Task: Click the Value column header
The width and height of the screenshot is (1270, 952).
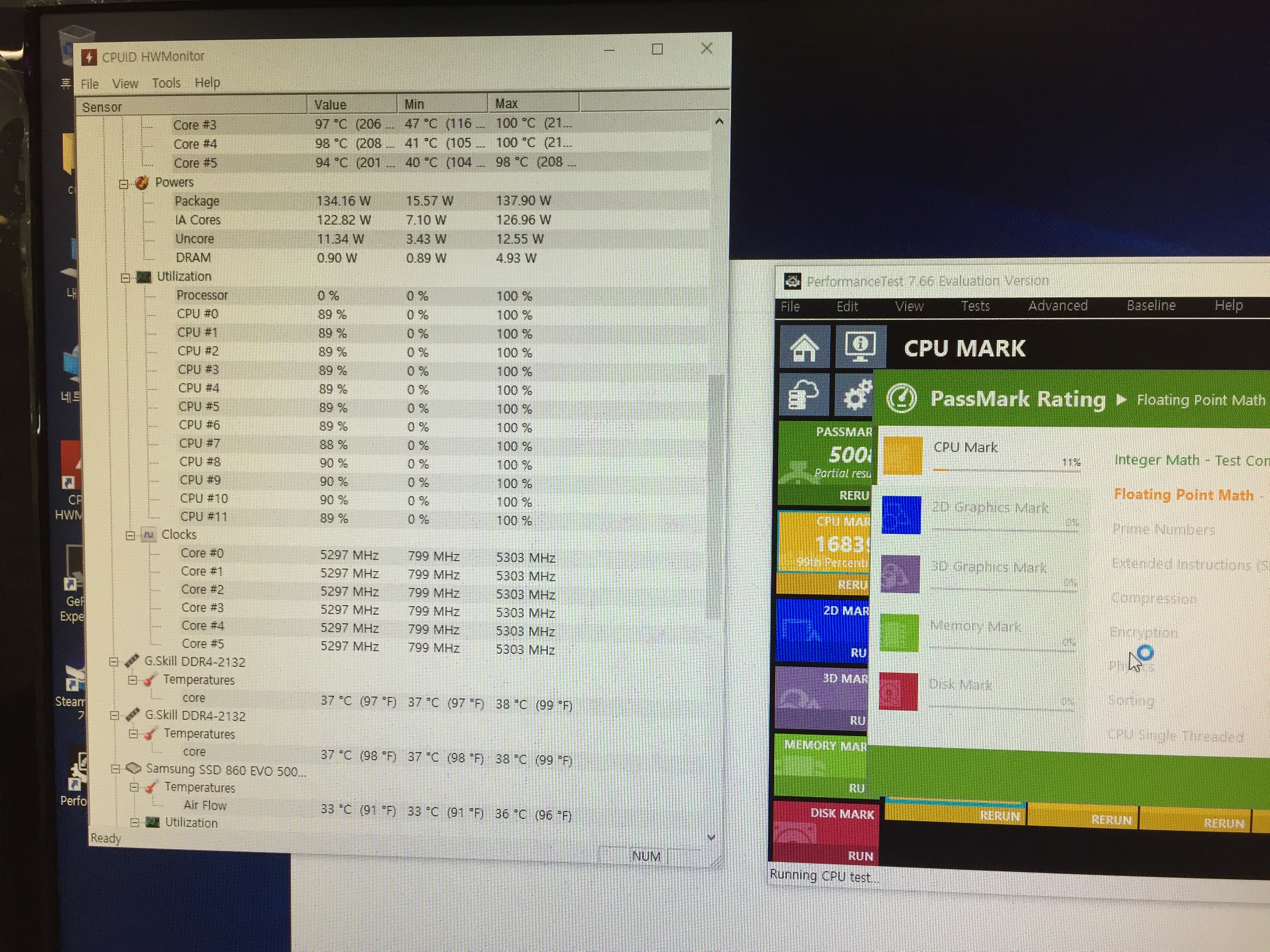Action: pyautogui.click(x=352, y=105)
